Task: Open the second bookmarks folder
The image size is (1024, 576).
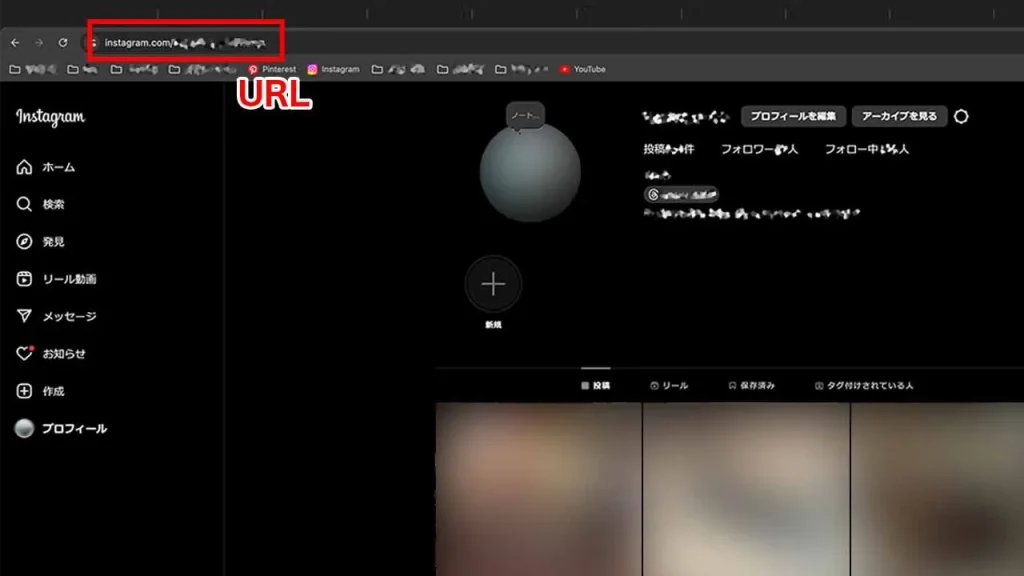Action: 83,69
